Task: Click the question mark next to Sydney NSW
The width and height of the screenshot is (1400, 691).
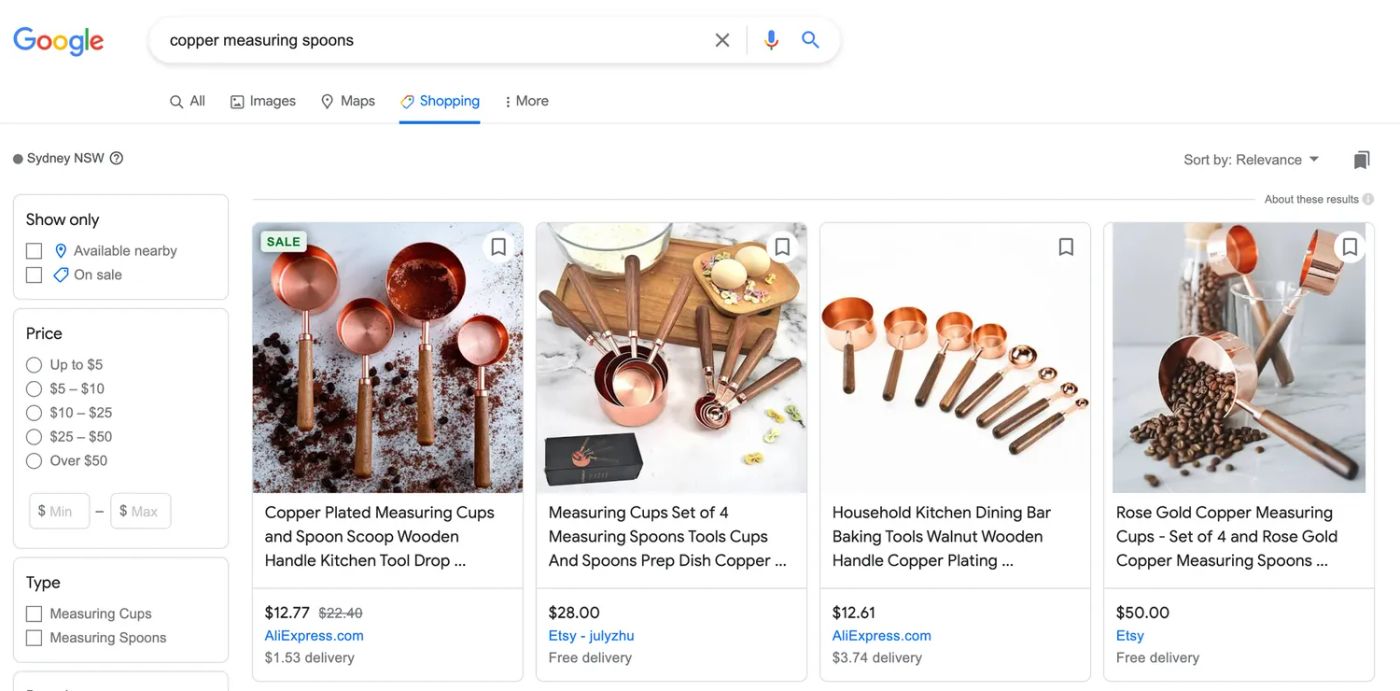Action: tap(116, 158)
